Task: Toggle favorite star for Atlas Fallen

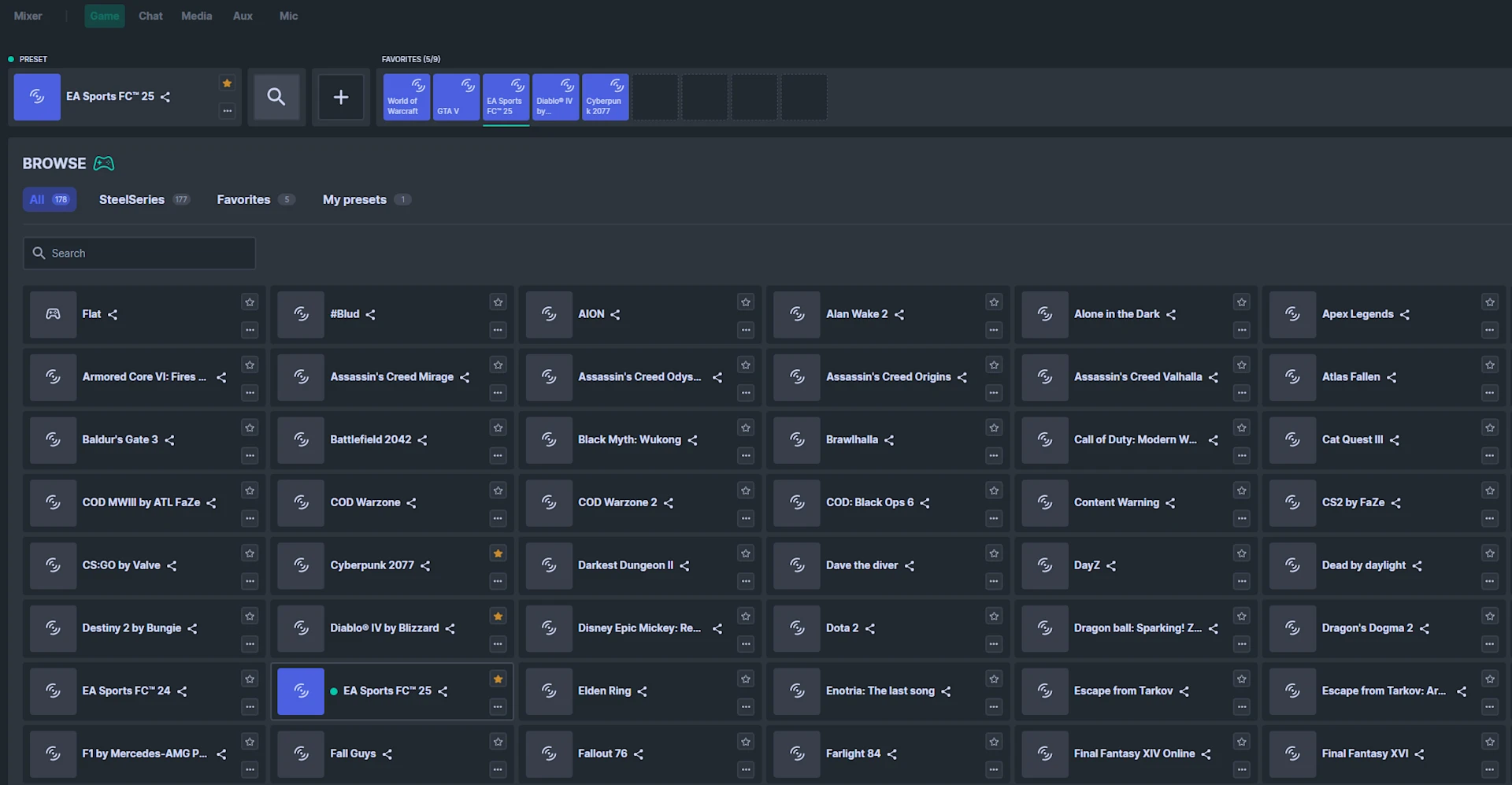Action: (x=1490, y=365)
